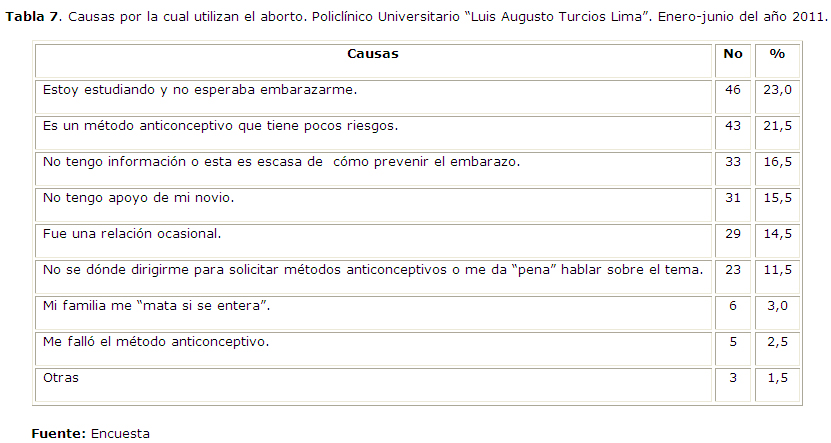Click the cell containing count 33
The image size is (831, 443).
pos(732,161)
